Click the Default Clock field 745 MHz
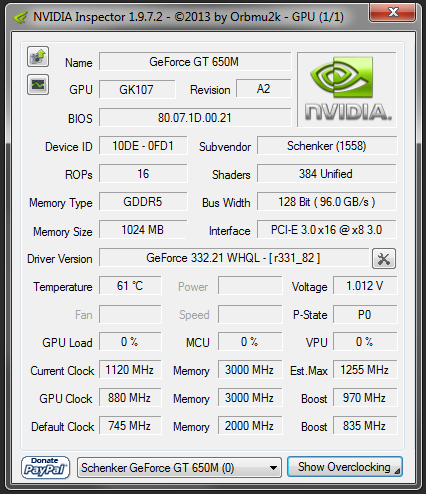This screenshot has height=494, width=426. [x=130, y=426]
